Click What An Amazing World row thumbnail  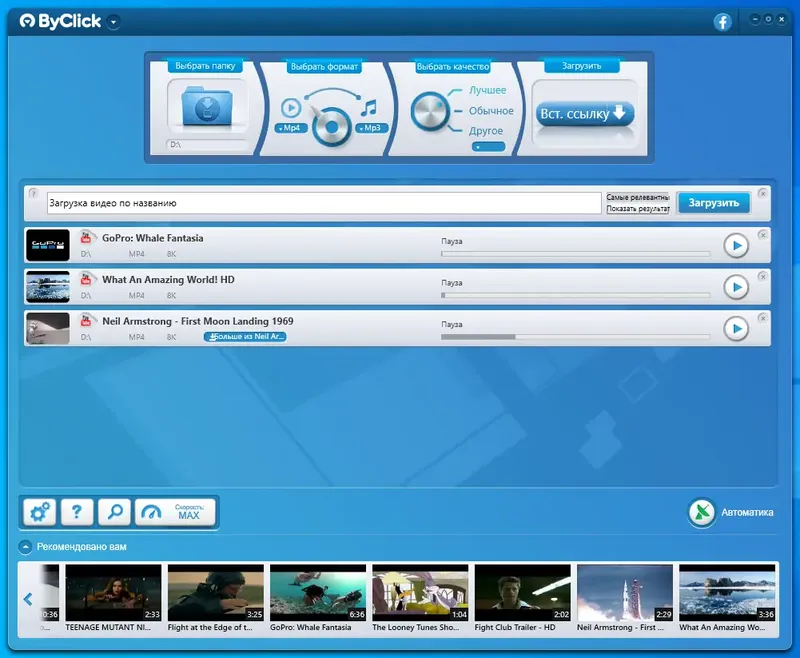point(48,287)
